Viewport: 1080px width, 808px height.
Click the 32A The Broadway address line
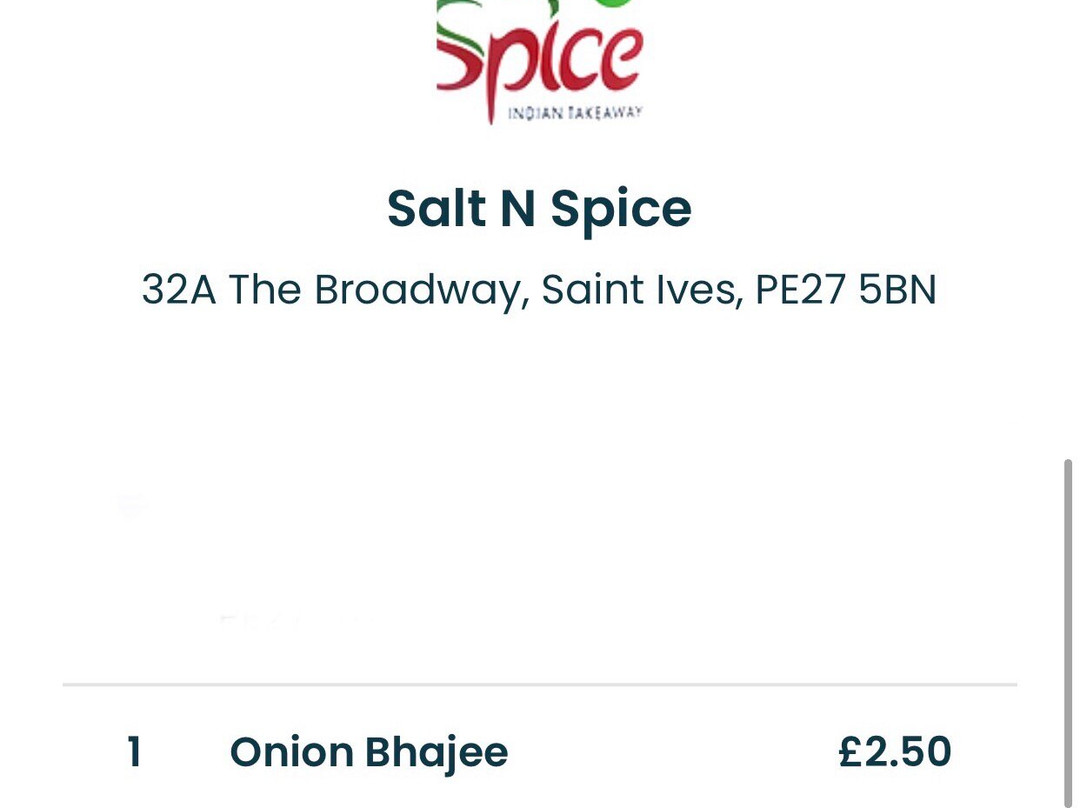point(539,290)
